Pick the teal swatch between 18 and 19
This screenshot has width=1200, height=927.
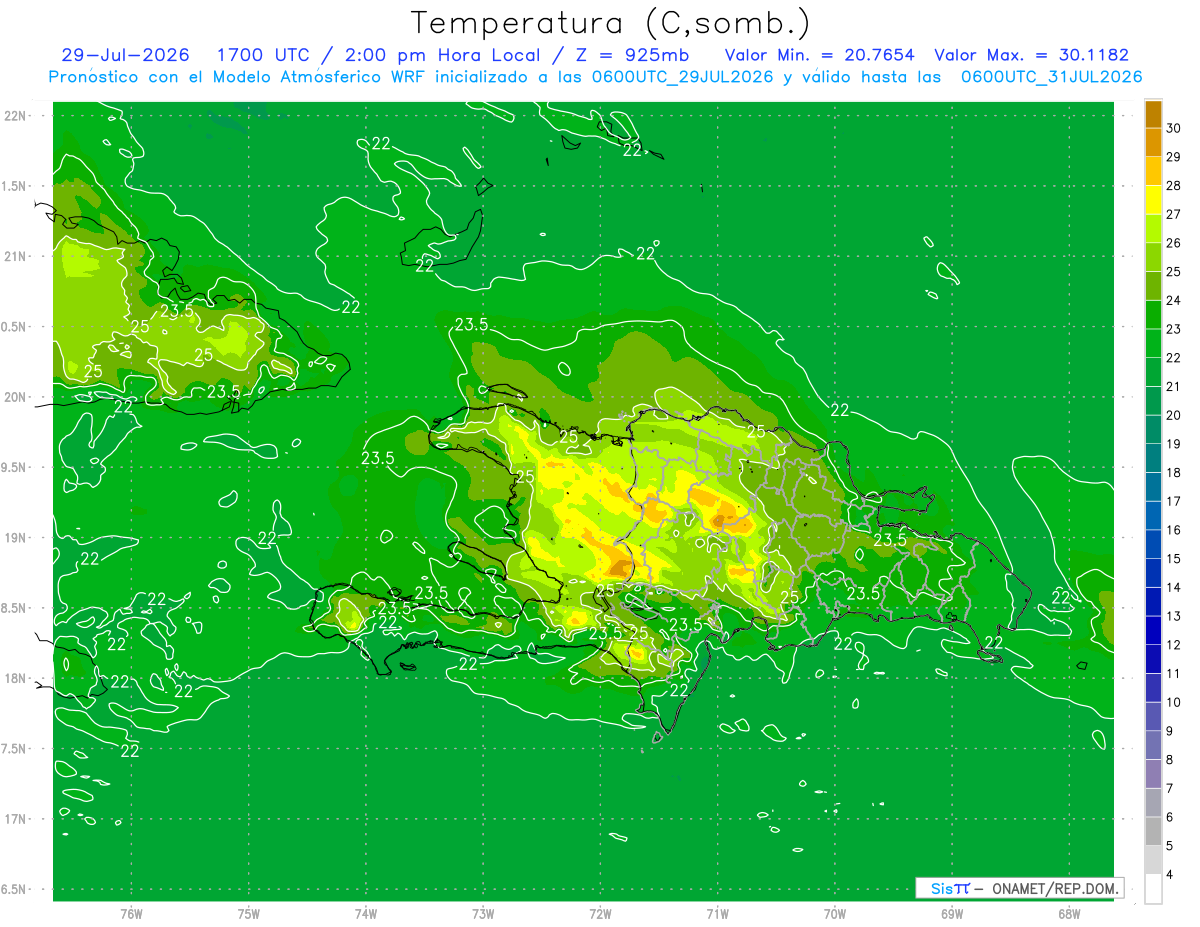click(x=1153, y=458)
